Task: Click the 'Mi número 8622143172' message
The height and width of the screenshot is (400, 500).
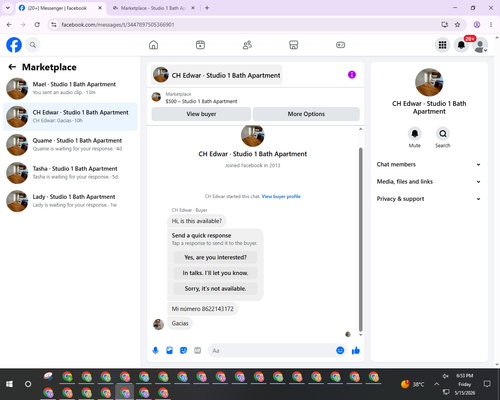Action: click(203, 309)
